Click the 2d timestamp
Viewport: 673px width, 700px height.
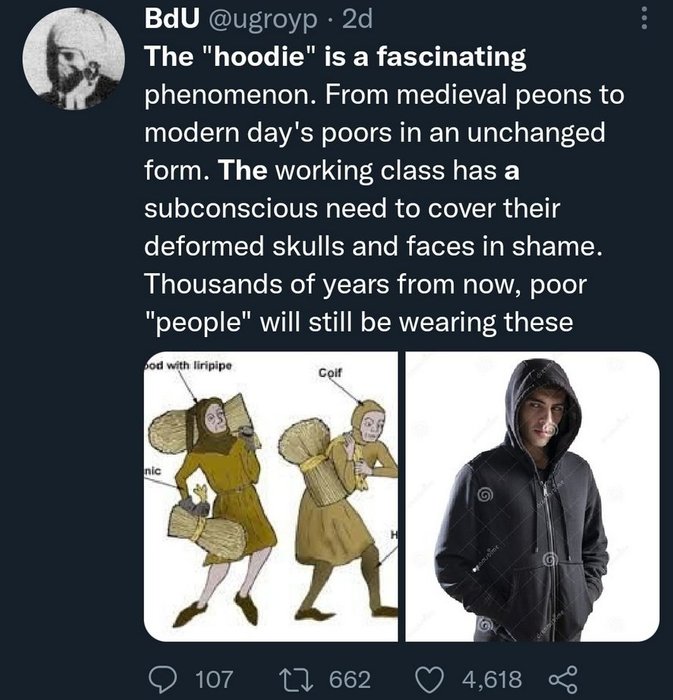point(357,20)
